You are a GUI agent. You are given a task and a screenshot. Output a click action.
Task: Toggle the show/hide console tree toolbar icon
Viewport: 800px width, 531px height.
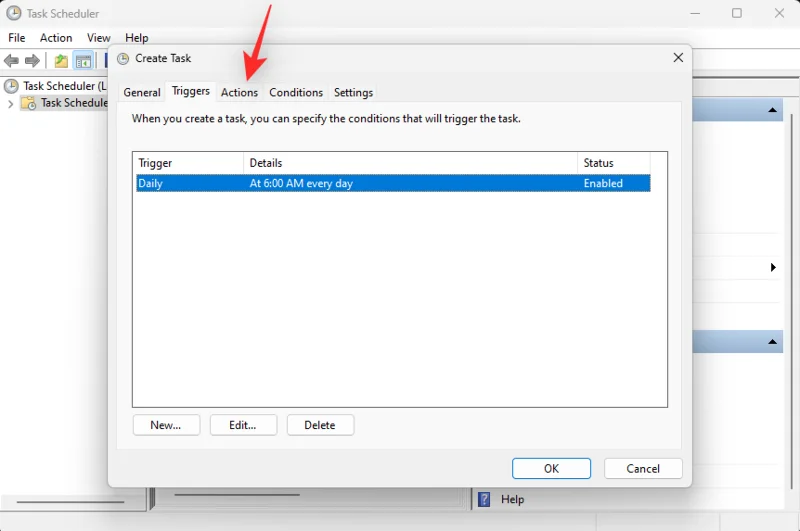[83, 61]
